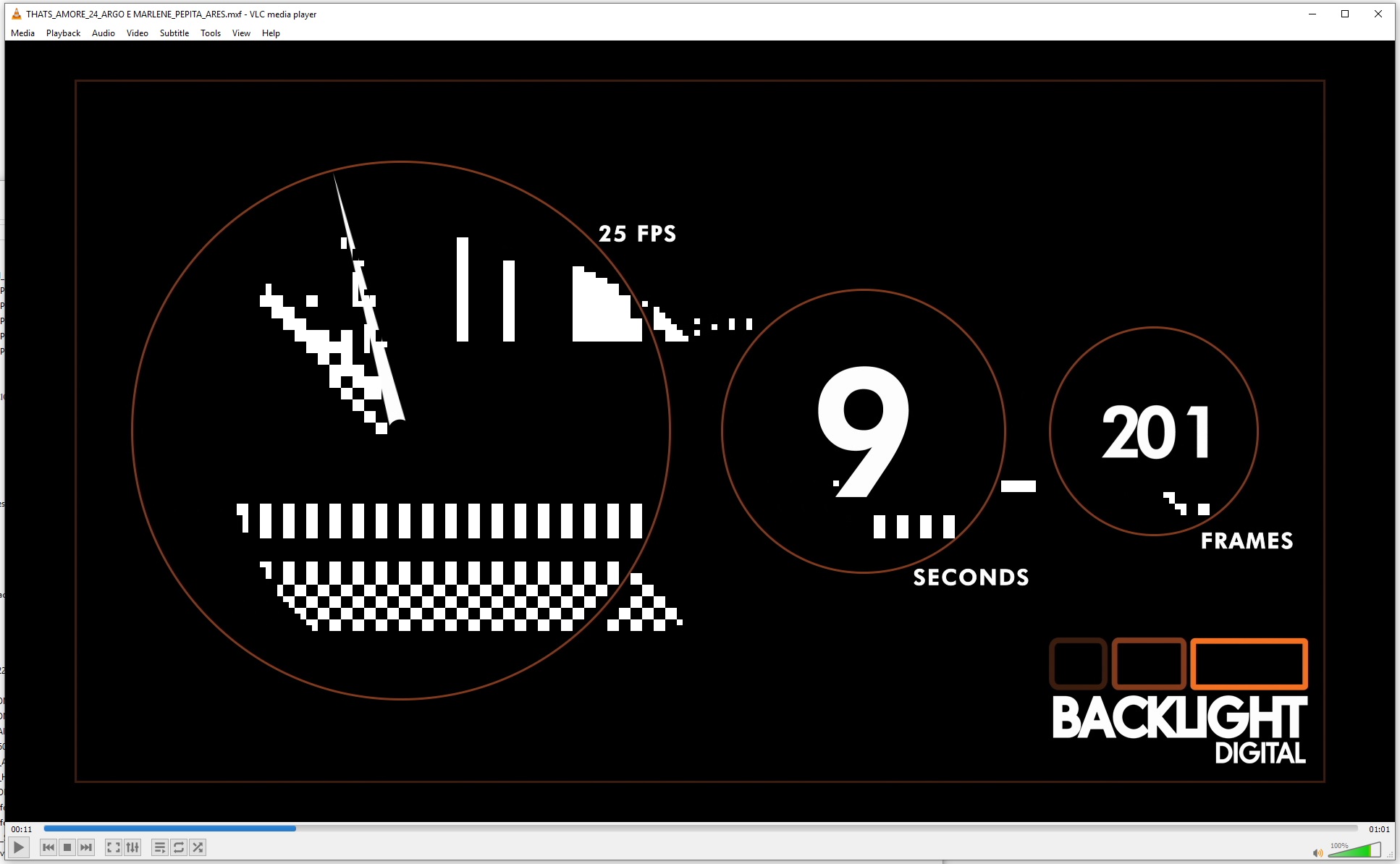Open the Video menu

(138, 33)
